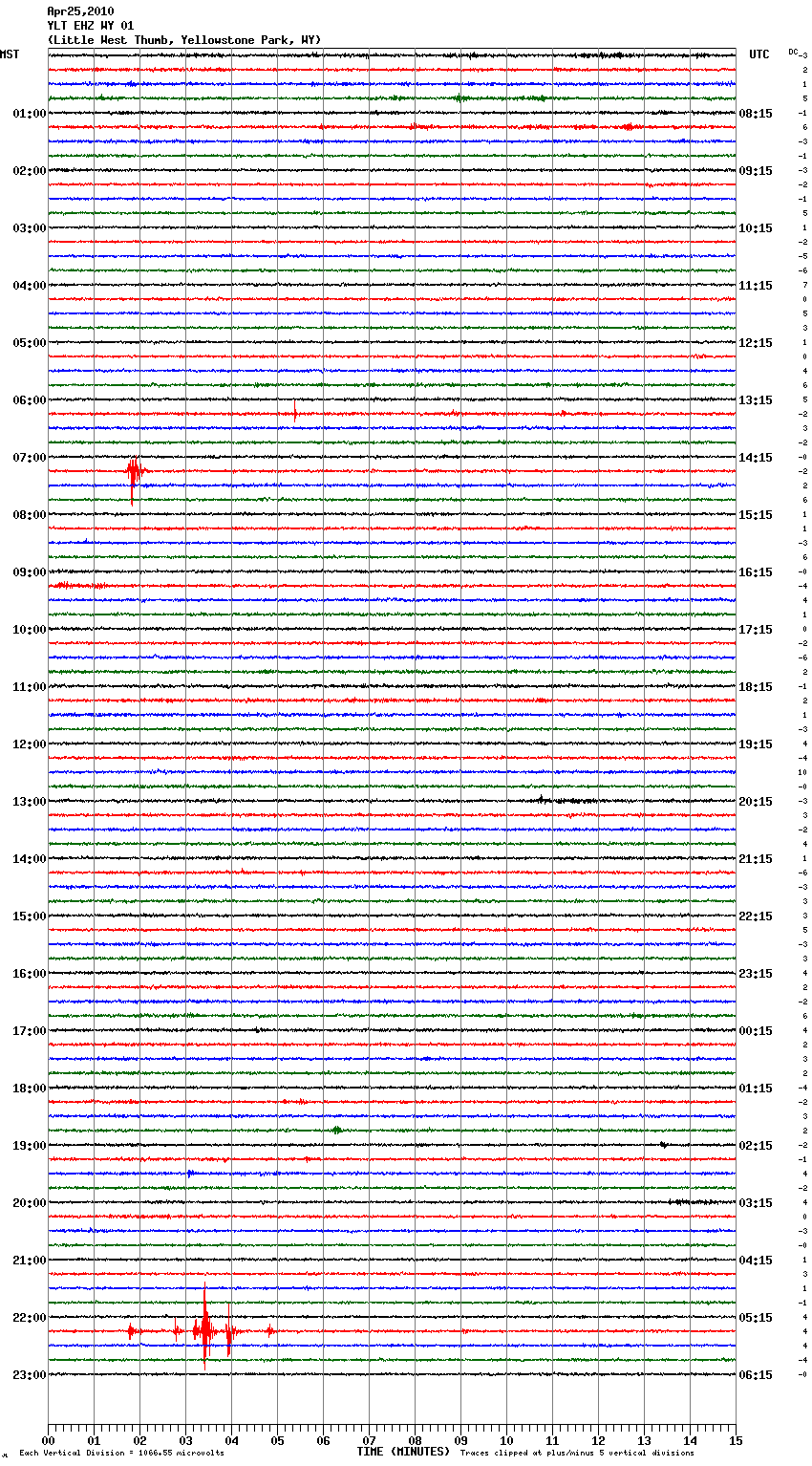Click the green burst near minute 06 after 18:00

pyautogui.click(x=336, y=1131)
